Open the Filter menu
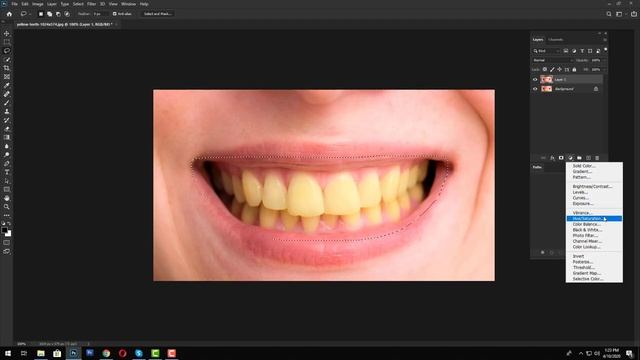This screenshot has width=640, height=360. [91, 4]
